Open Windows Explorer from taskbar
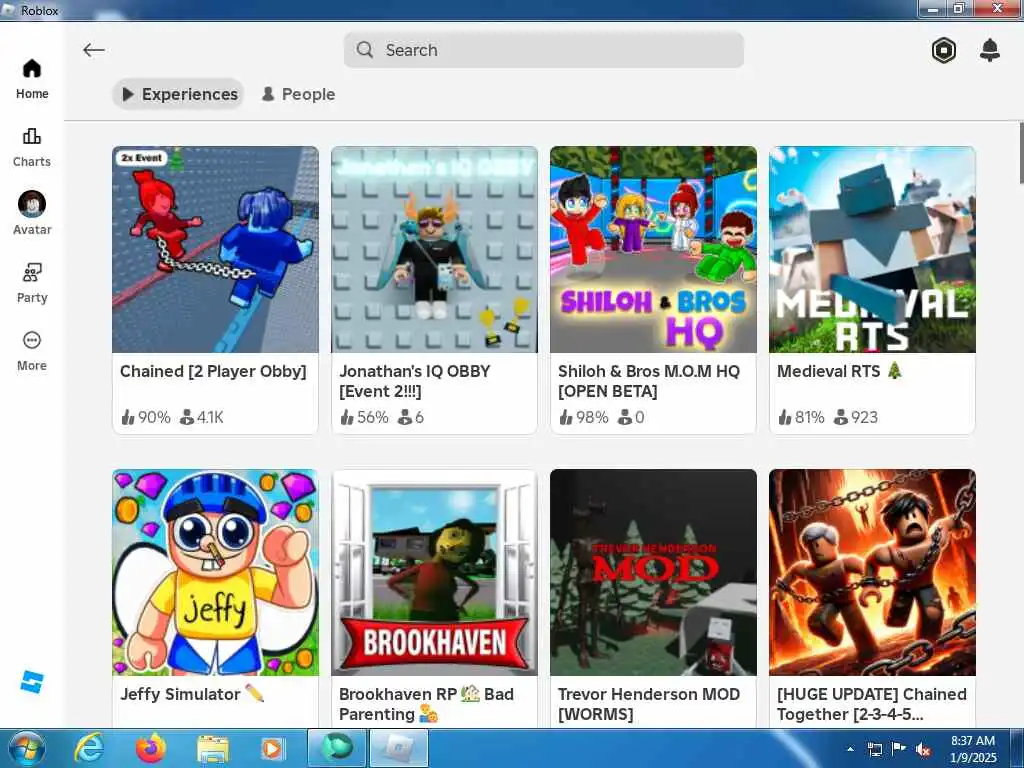The image size is (1024, 768). coord(213,749)
